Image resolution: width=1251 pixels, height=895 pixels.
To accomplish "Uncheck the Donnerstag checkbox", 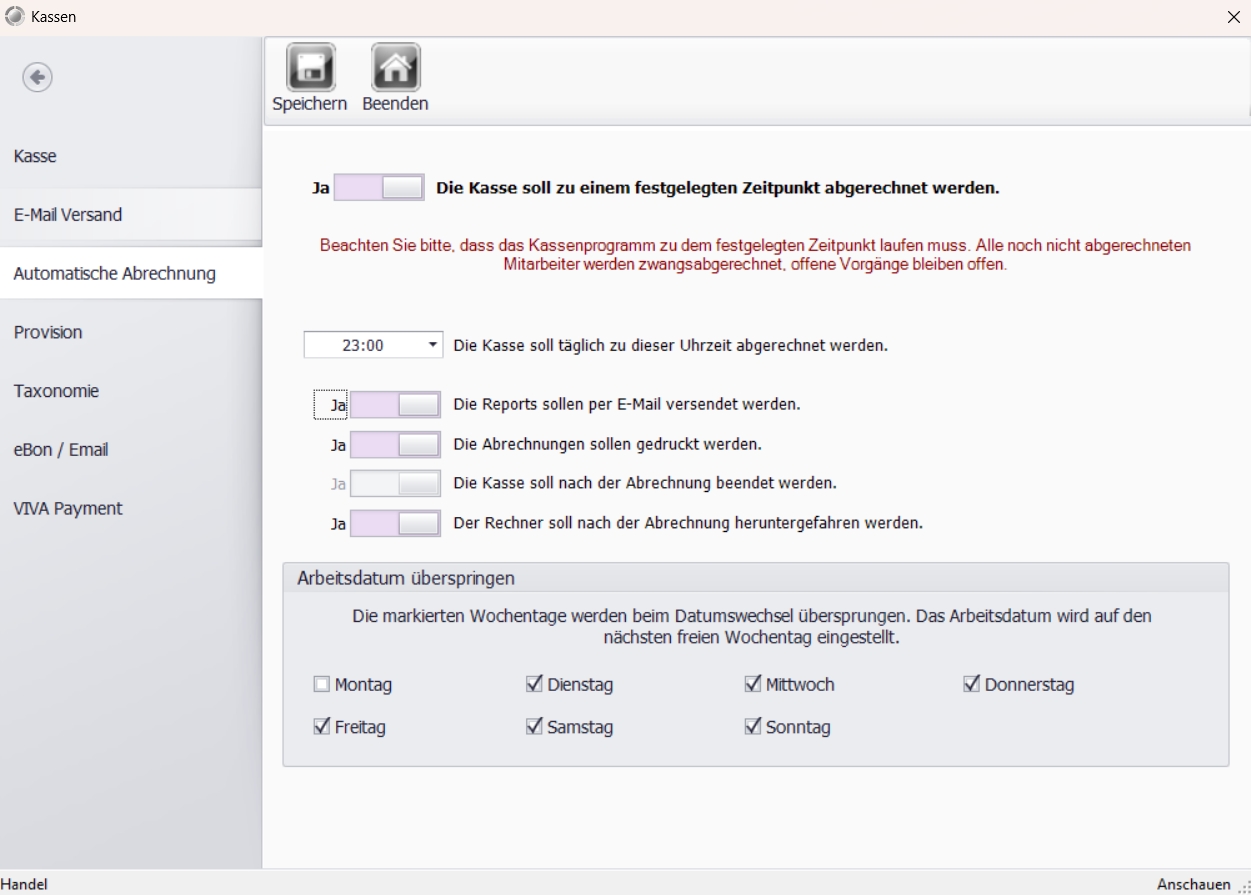I will 971,685.
